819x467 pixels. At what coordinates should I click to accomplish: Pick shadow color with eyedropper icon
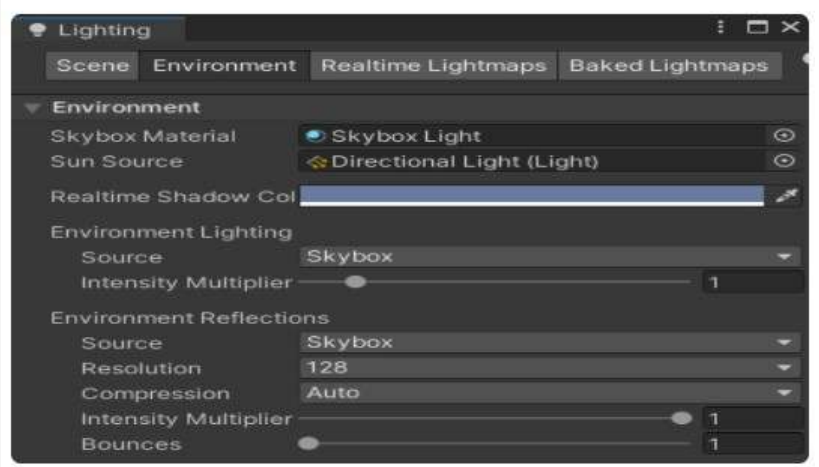click(786, 196)
